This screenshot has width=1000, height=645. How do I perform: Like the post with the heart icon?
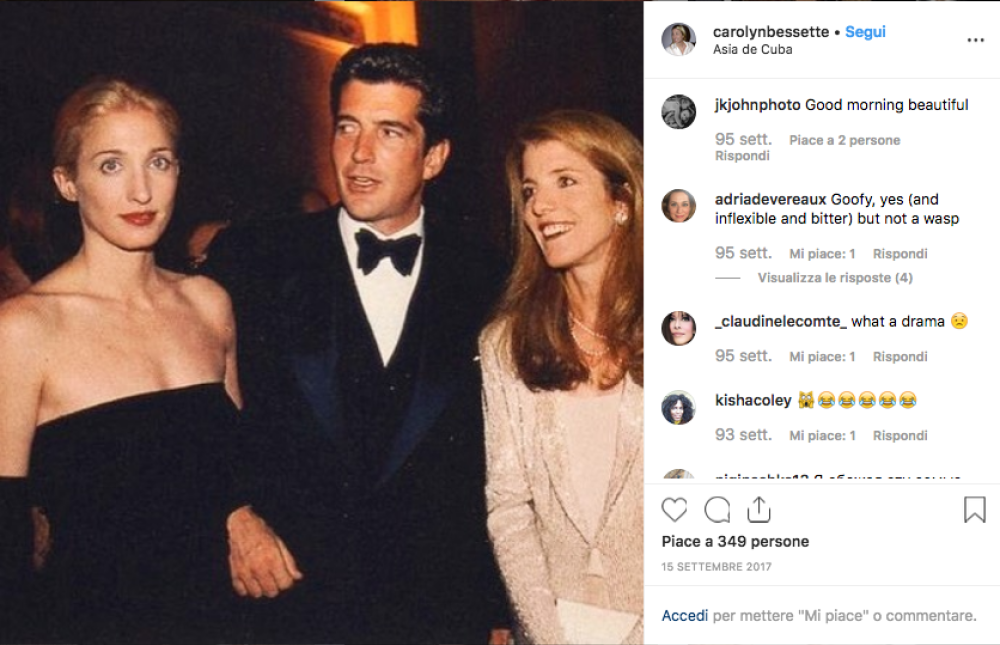pos(675,510)
